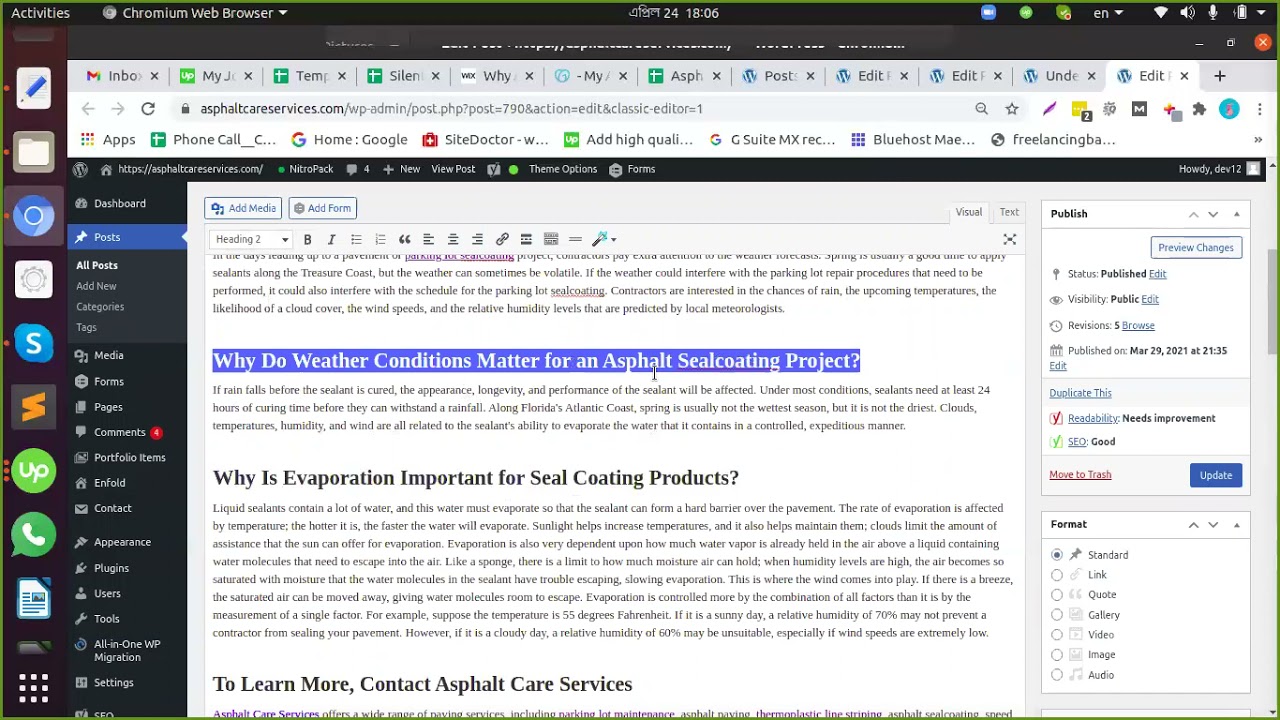Viewport: 1280px width, 720px height.
Task: Move the Publish panel down
Action: (x=1213, y=214)
